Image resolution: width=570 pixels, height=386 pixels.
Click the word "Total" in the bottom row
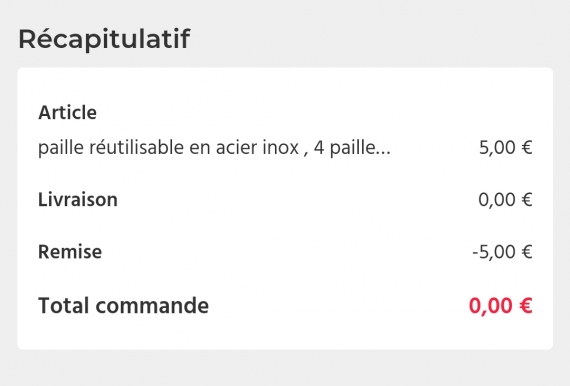point(63,305)
